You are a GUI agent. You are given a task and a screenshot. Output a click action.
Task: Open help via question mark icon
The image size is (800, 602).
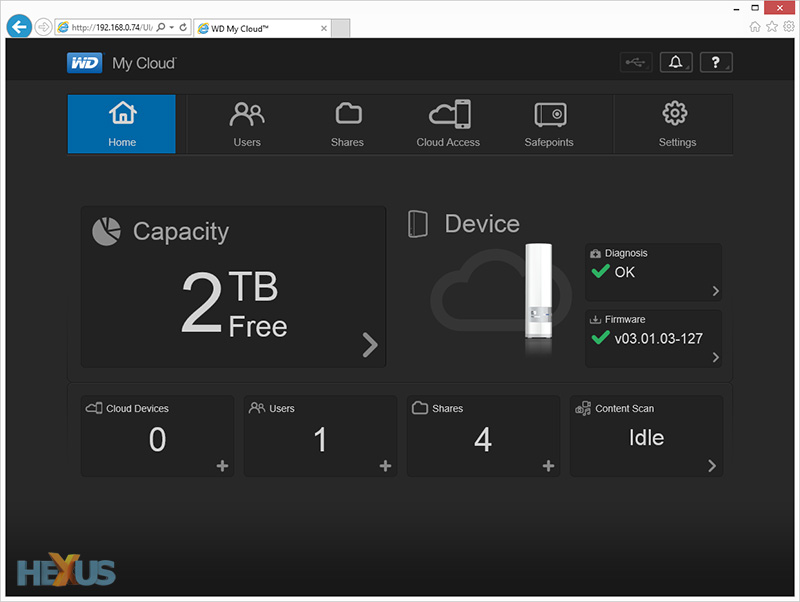tap(715, 62)
